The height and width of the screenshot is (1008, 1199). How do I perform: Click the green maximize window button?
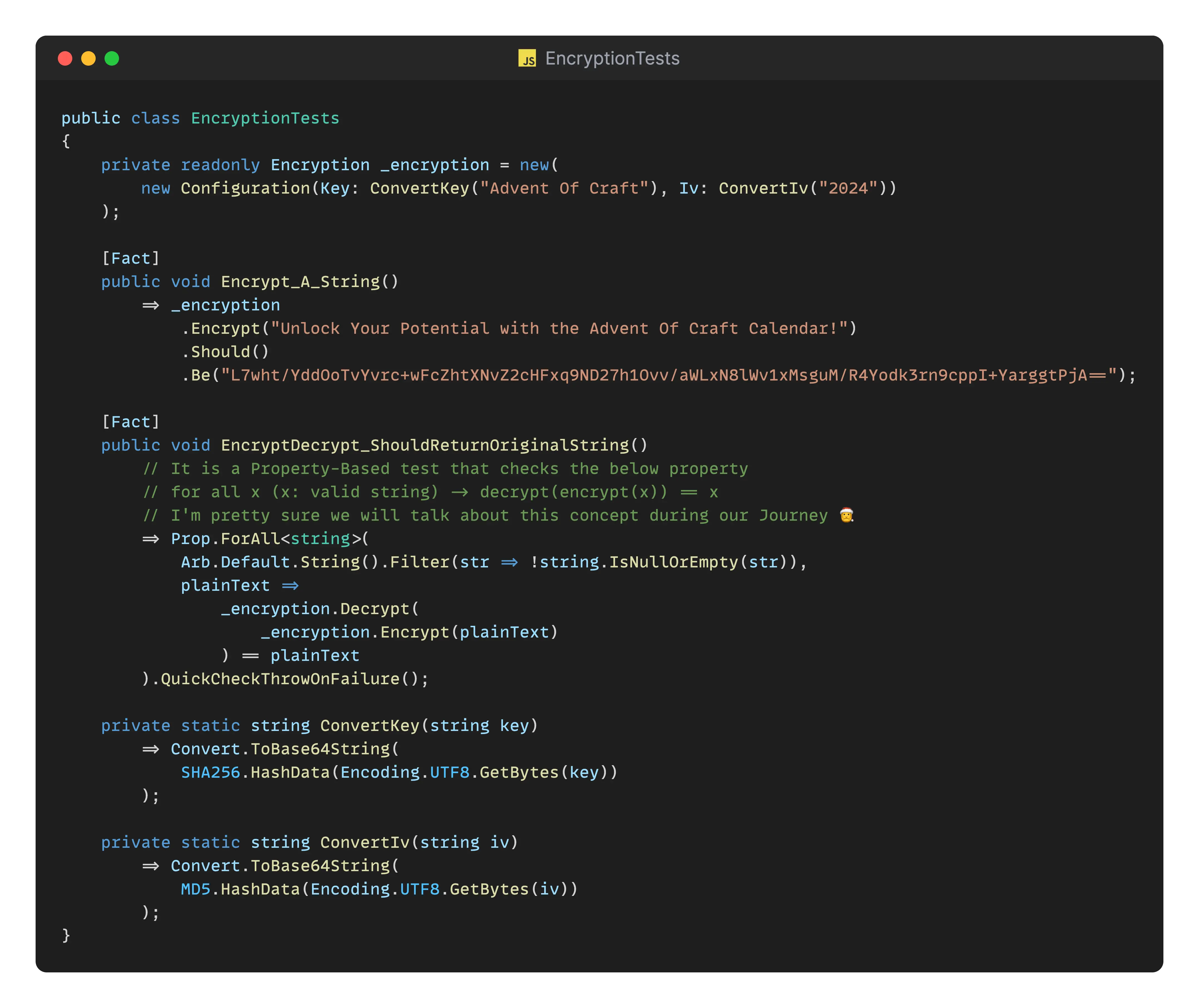(x=112, y=58)
